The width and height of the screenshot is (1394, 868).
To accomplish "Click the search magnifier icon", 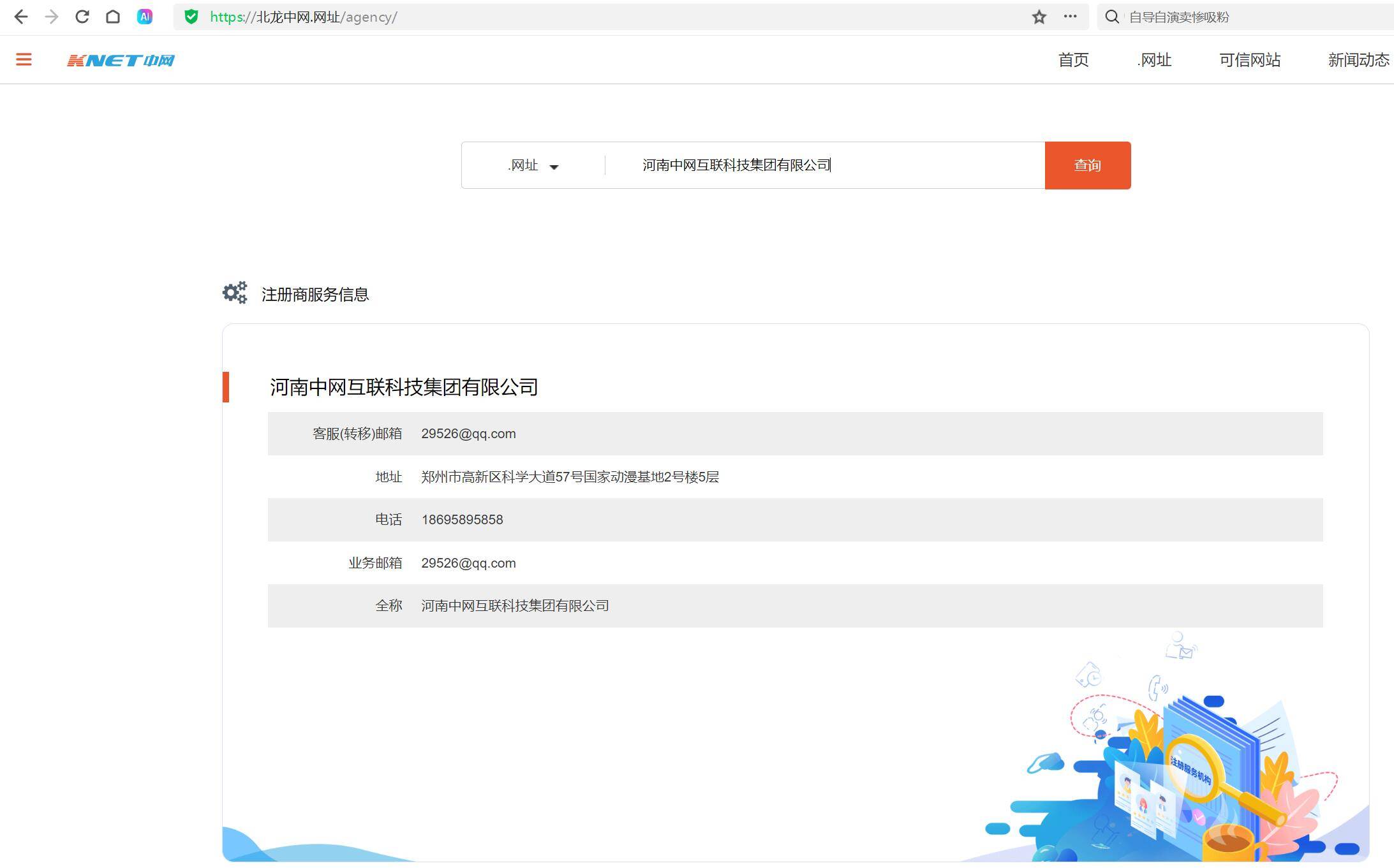I will click(x=1112, y=17).
